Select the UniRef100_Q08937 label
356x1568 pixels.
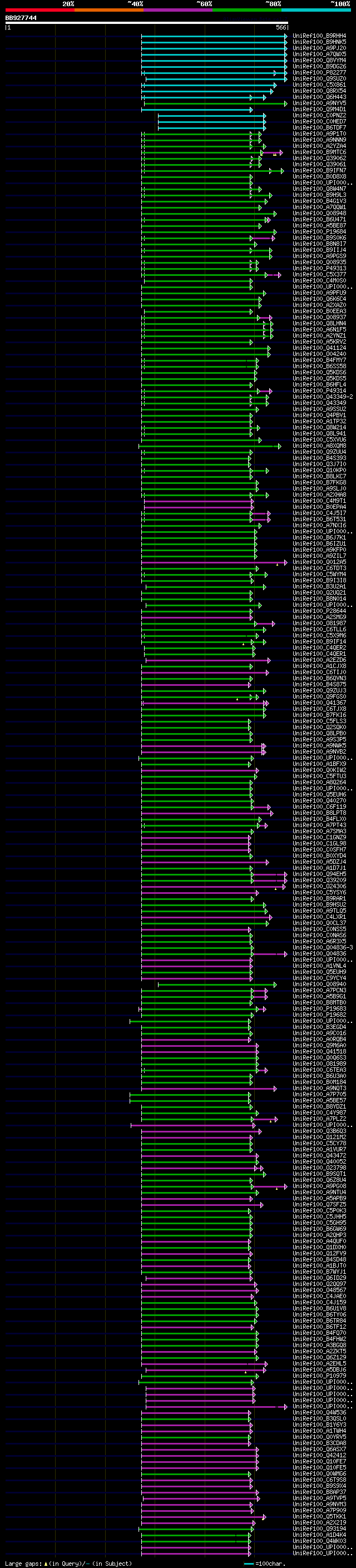319,317
